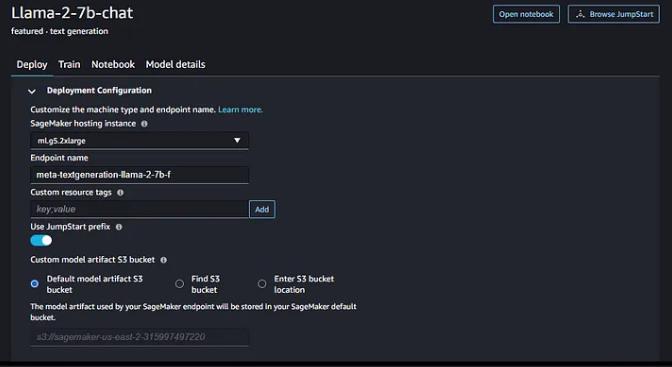Screen dimensions: 672x367
Task: Click the Browse JumpStart button
Action: click(x=614, y=14)
